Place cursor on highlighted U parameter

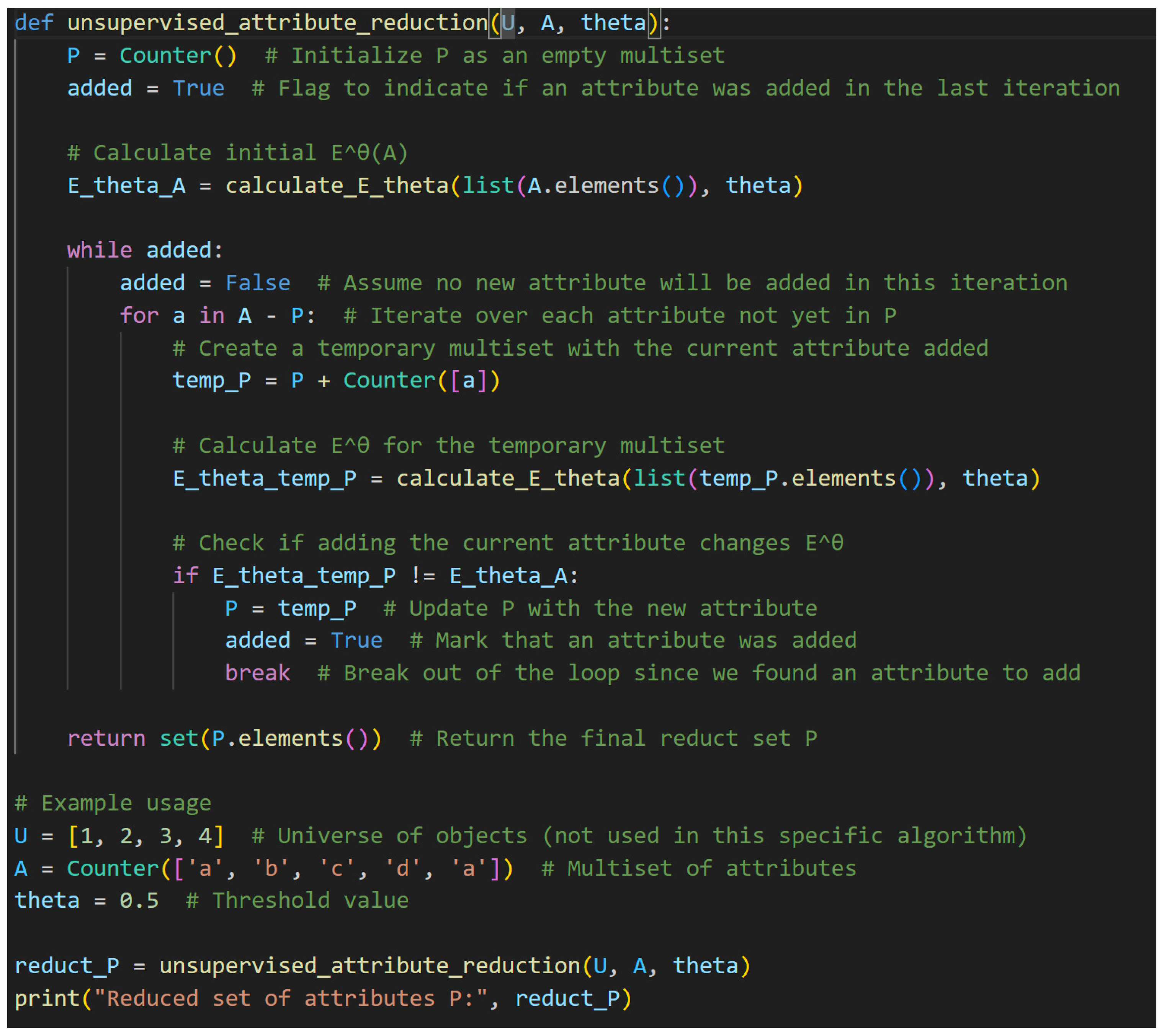[507, 23]
